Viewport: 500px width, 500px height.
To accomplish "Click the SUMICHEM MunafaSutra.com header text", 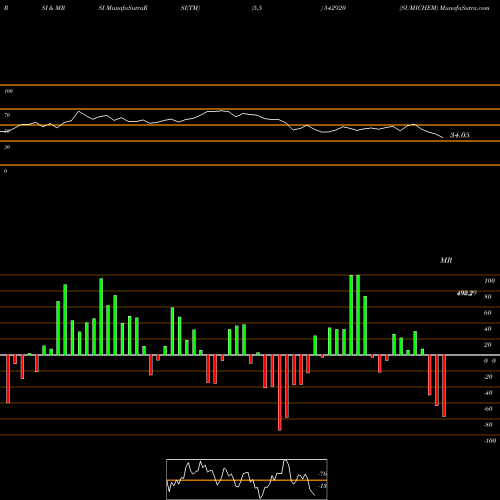I will click(444, 8).
